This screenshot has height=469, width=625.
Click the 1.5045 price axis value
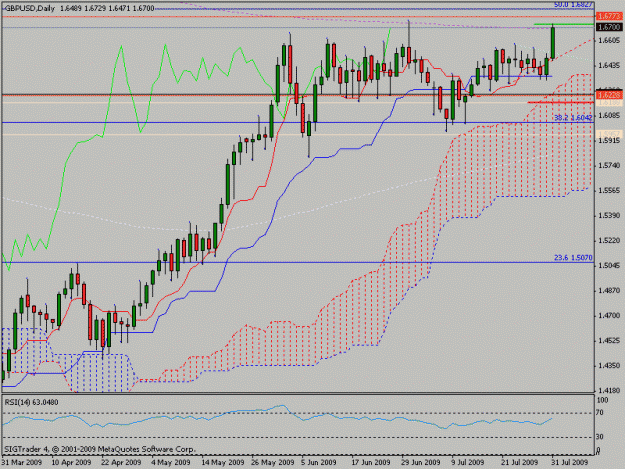609,265
